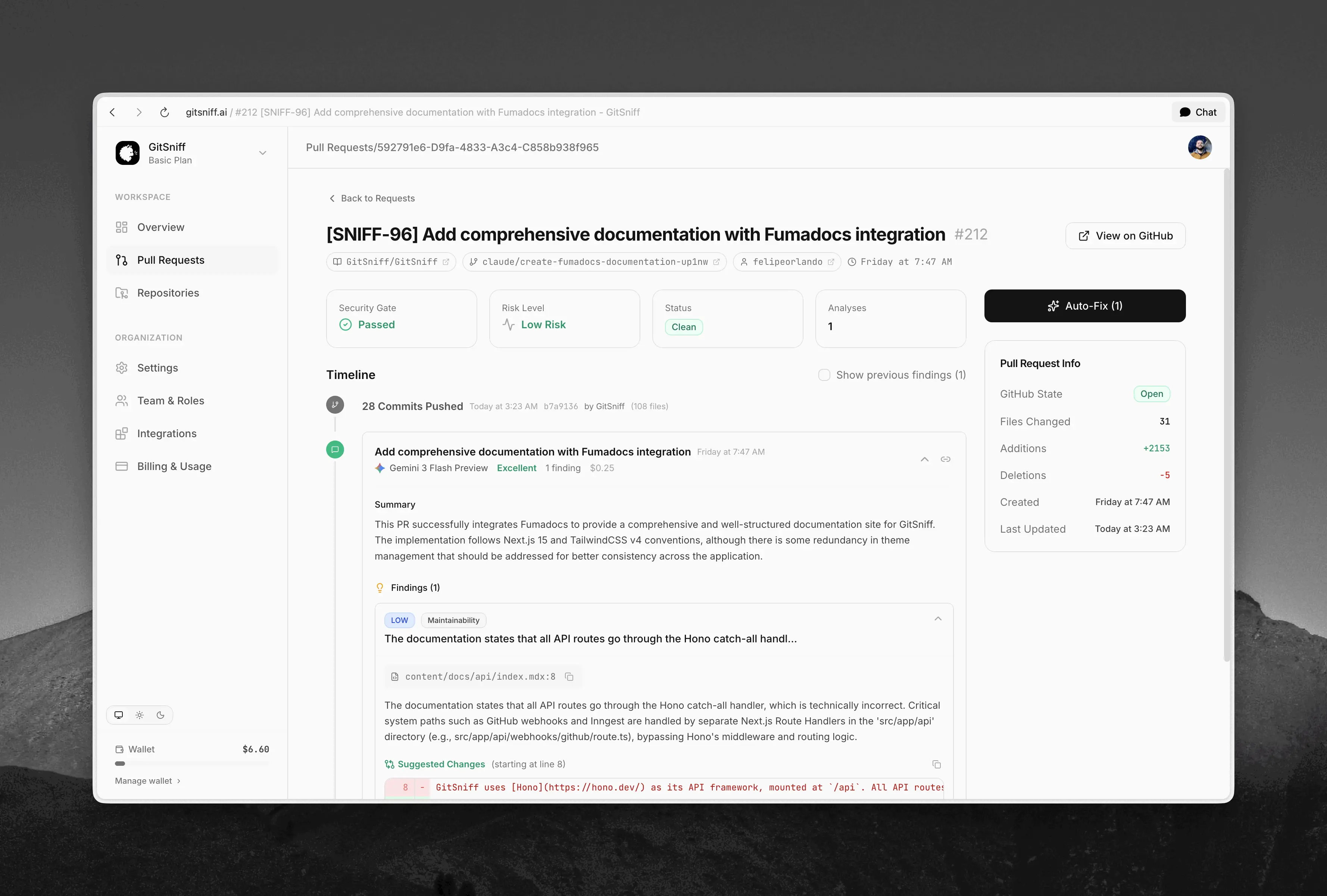Trigger the Auto-Fix action
The height and width of the screenshot is (896, 1327).
tap(1084, 306)
